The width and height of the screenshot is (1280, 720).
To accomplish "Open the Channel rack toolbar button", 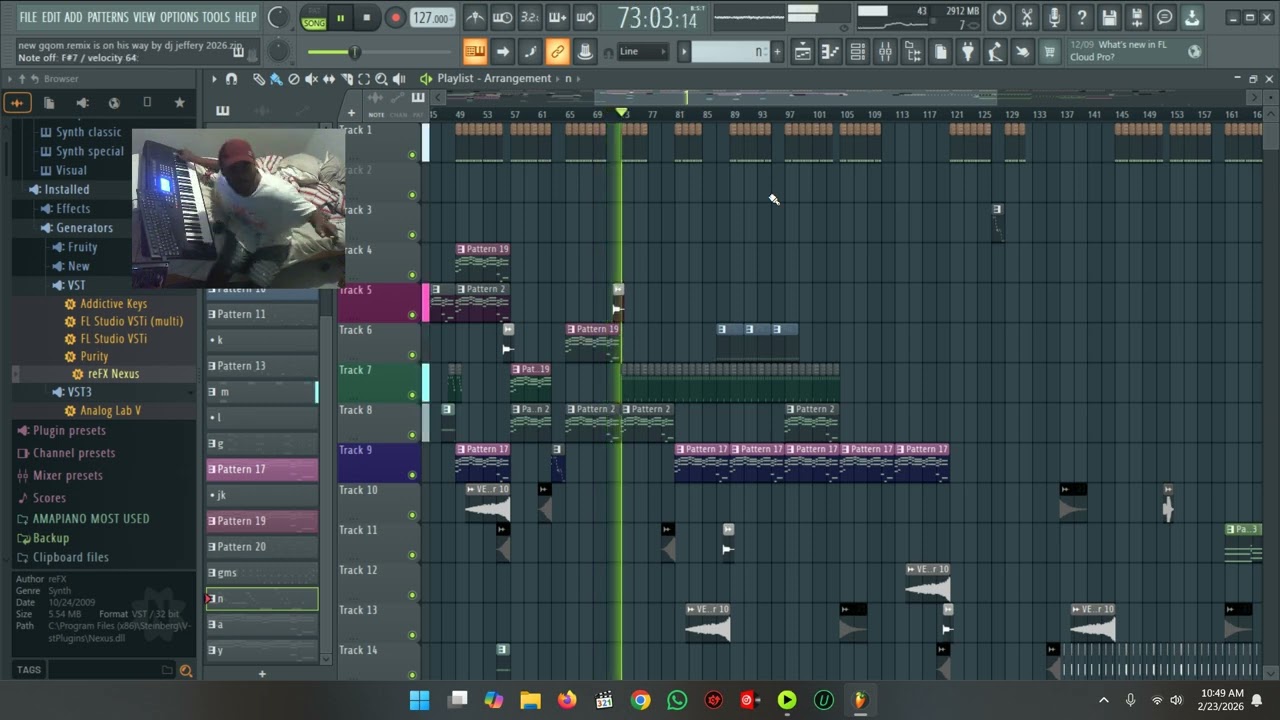I will (x=858, y=52).
